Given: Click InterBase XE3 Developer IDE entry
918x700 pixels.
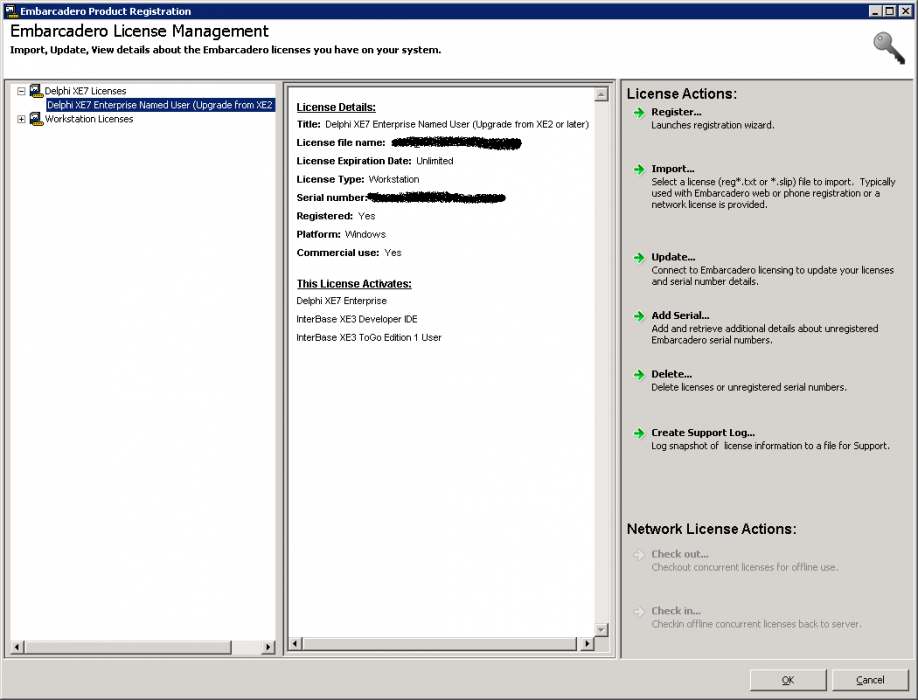Looking at the screenshot, I should (x=357, y=319).
